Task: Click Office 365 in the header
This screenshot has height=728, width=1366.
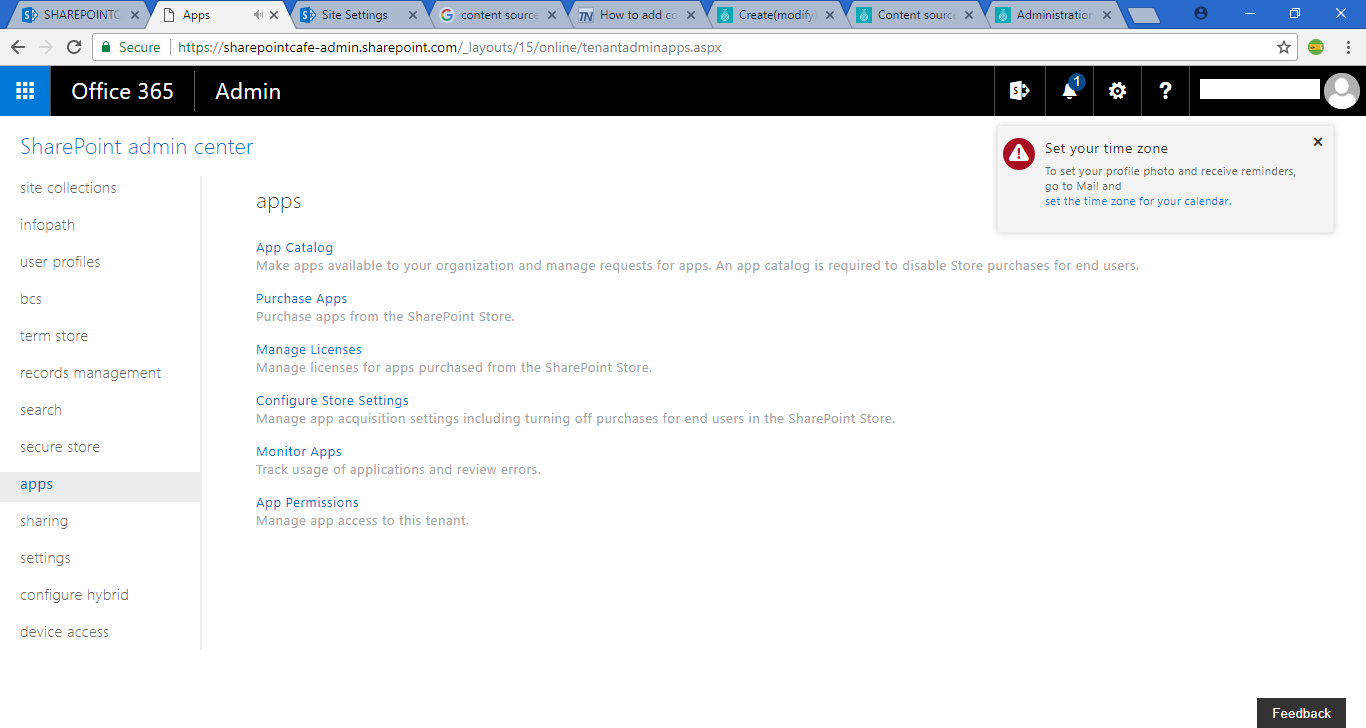Action: (123, 91)
